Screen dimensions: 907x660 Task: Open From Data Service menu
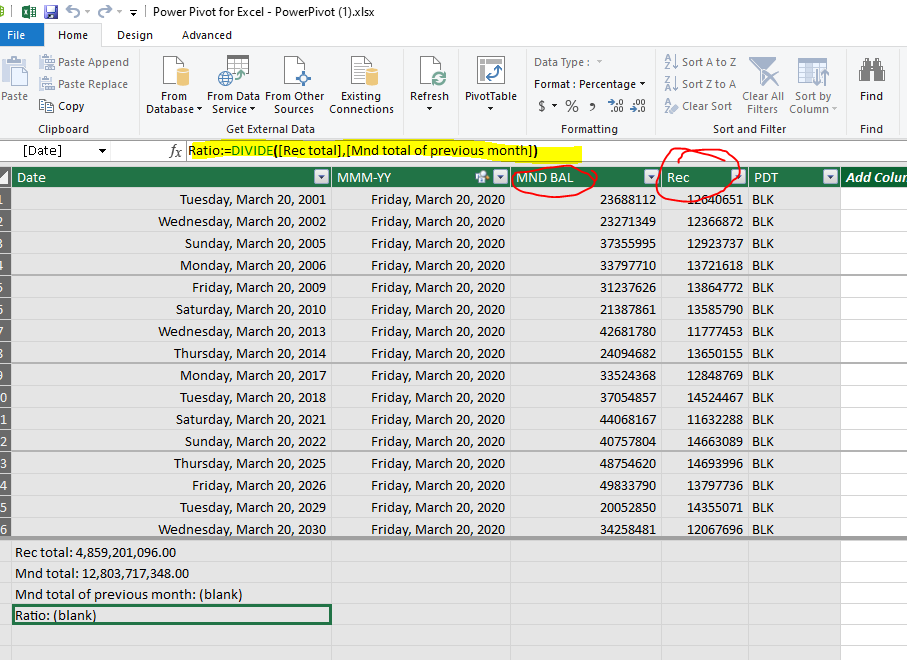(x=233, y=84)
